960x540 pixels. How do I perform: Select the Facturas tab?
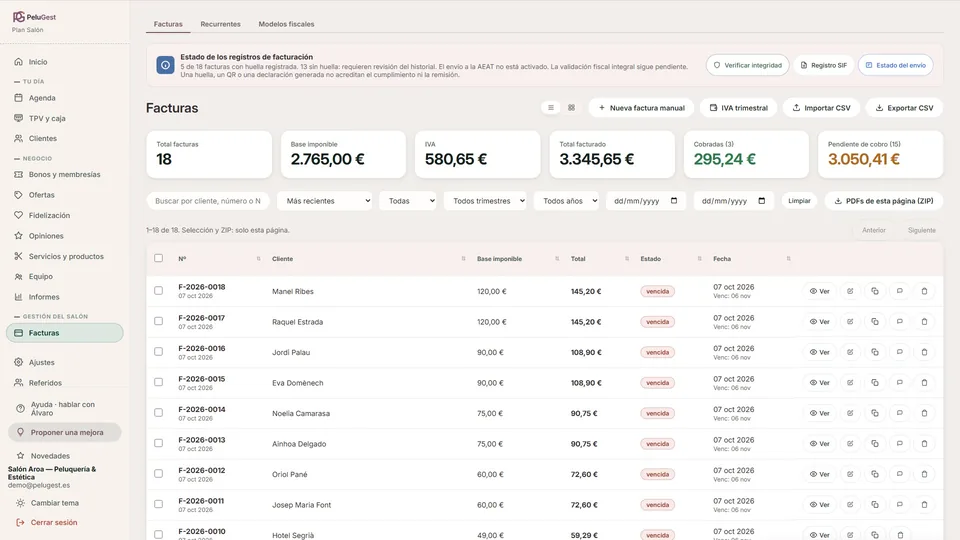pos(168,24)
